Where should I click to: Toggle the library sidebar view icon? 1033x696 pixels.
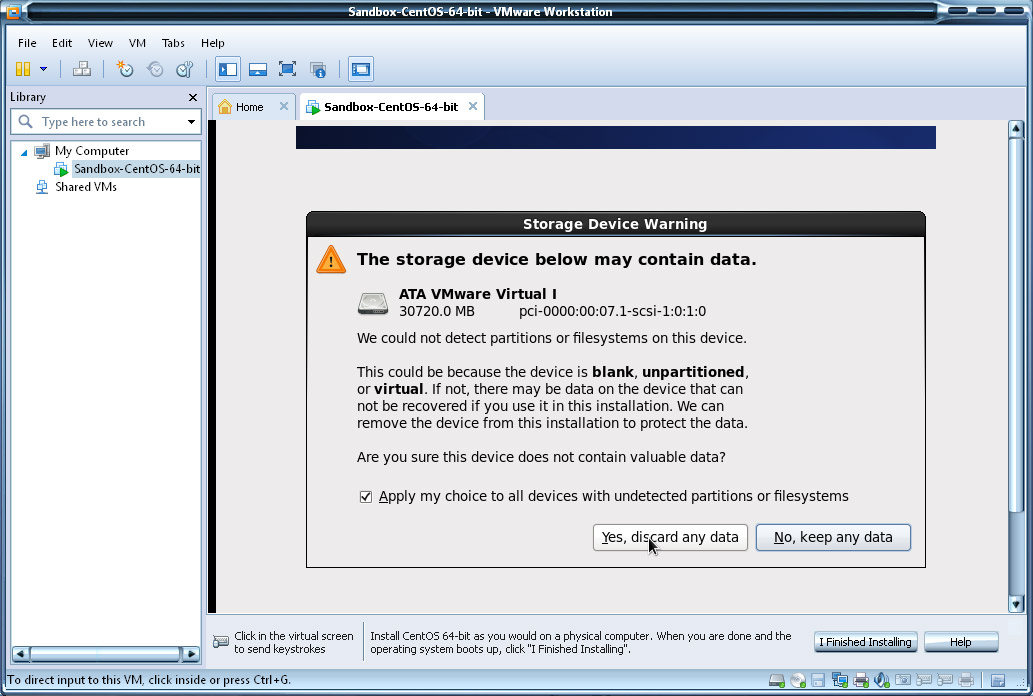point(228,69)
